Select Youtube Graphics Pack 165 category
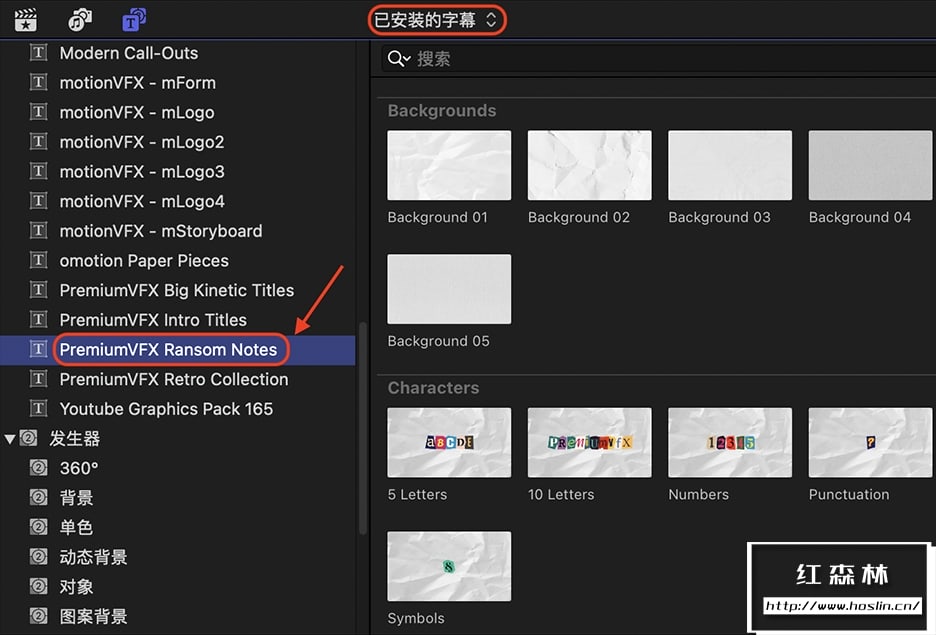This screenshot has height=635, width=936. (166, 409)
